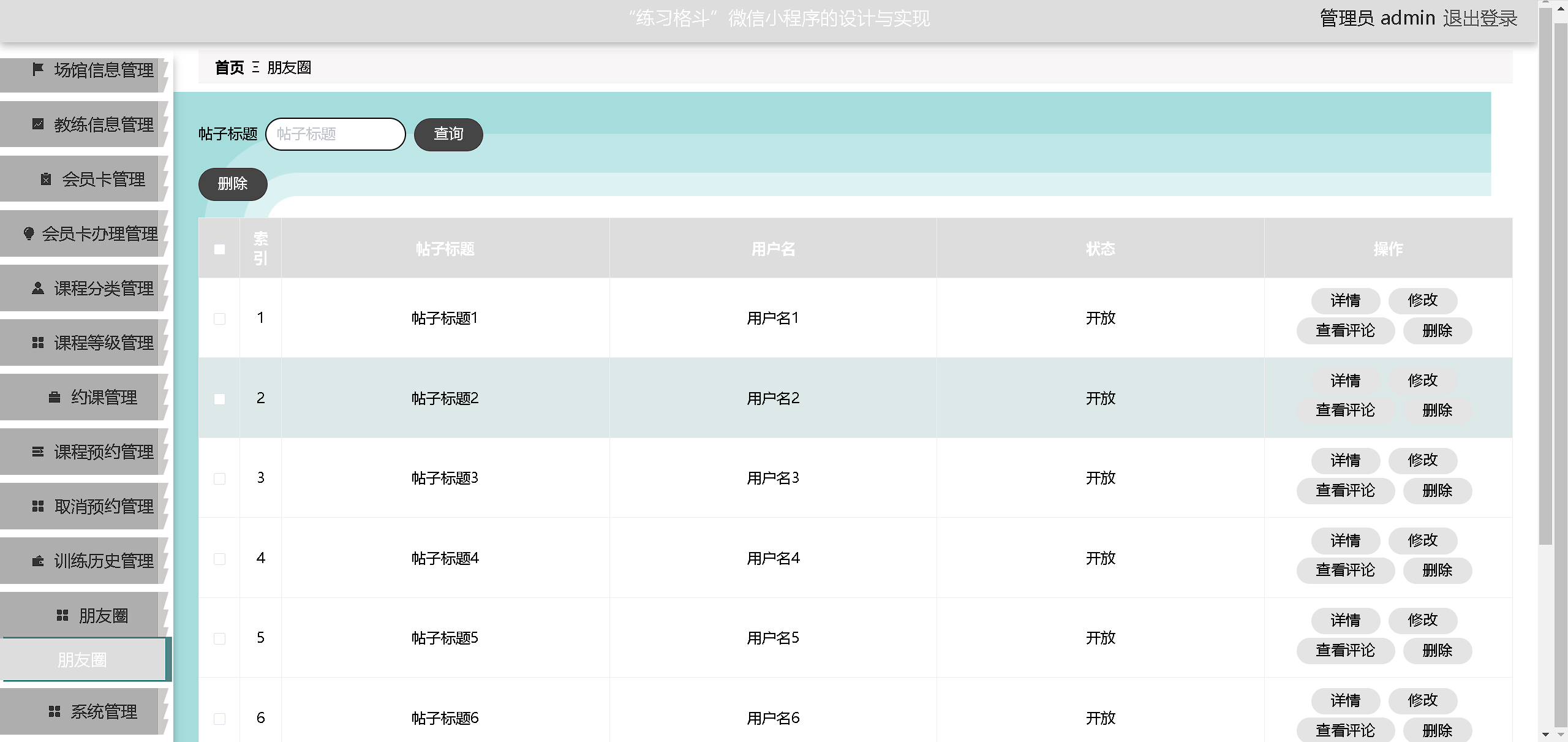Click the 查询 search button
The height and width of the screenshot is (742, 1568).
(x=448, y=134)
